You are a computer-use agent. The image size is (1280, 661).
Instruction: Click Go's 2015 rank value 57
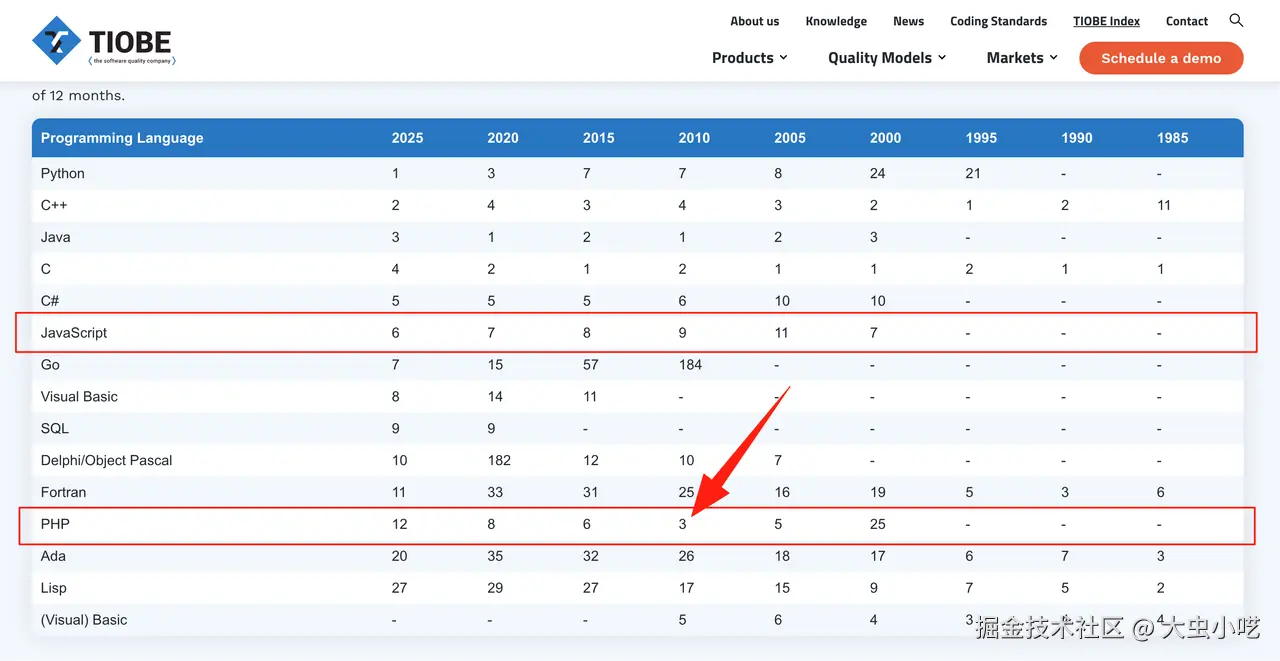591,365
